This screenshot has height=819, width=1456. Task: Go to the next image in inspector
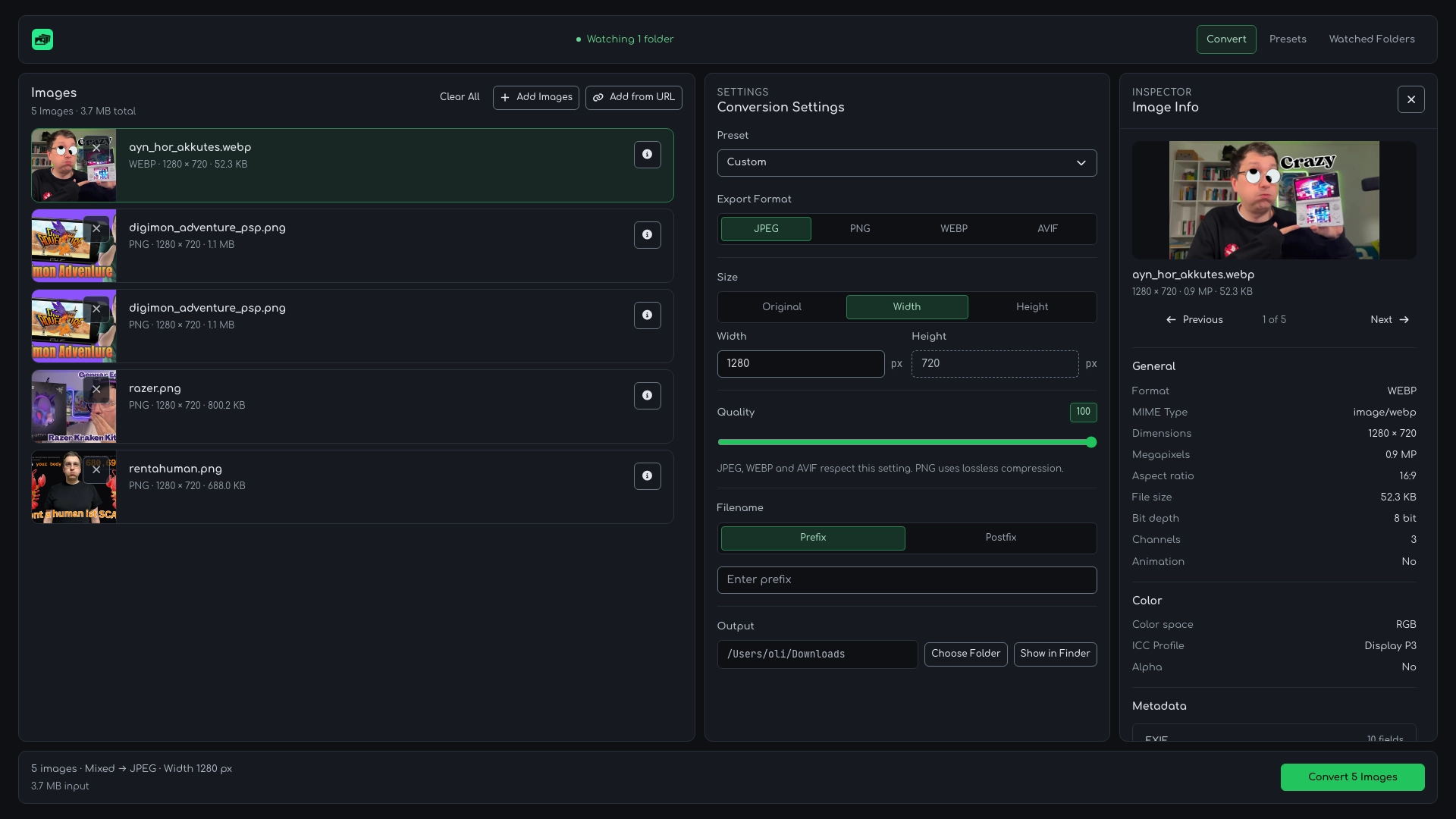(1389, 320)
